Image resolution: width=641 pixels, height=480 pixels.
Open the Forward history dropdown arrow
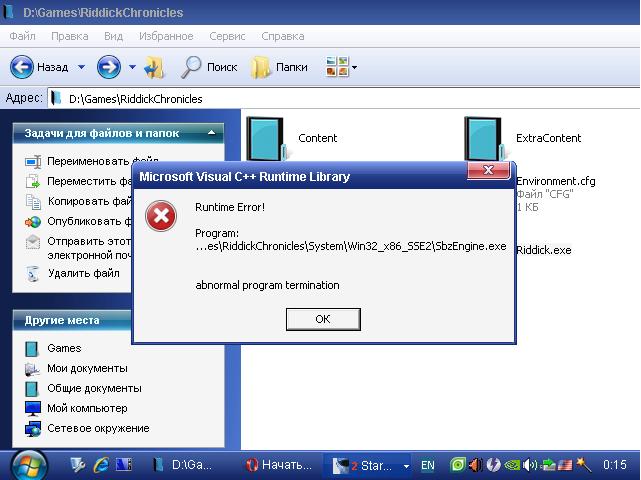point(132,67)
